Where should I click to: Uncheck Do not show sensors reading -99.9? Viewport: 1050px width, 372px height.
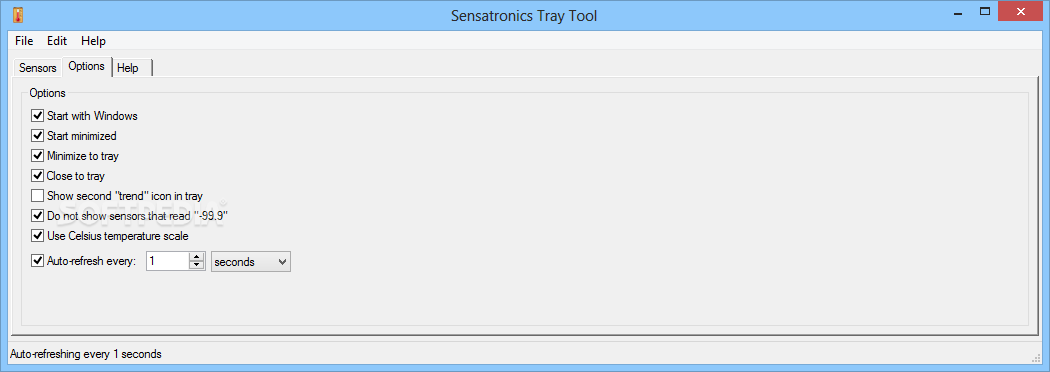tap(38, 216)
